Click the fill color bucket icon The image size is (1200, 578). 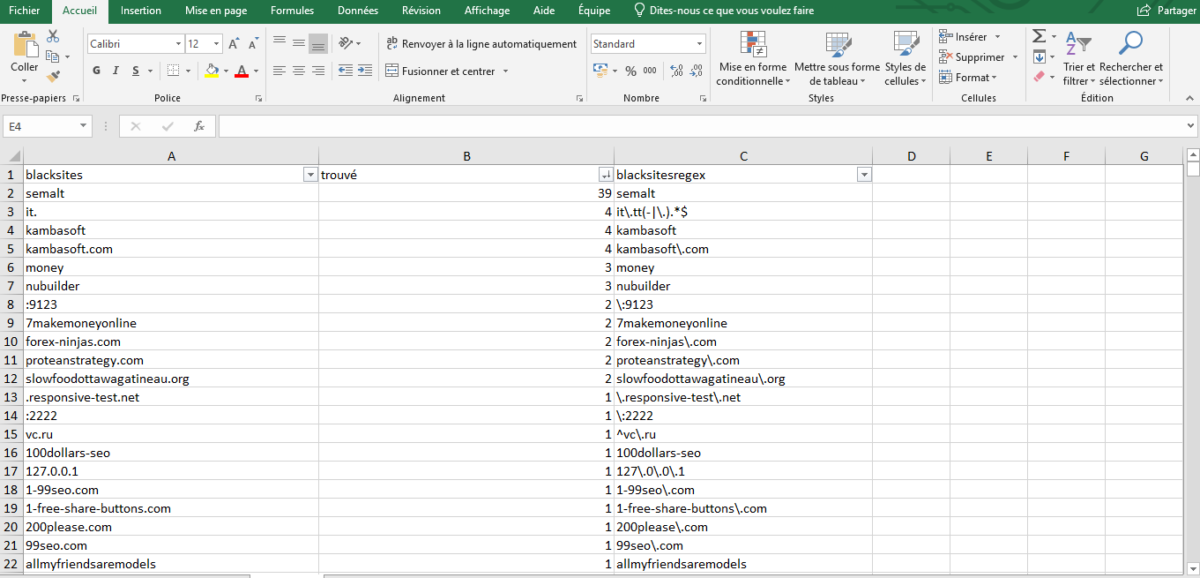211,71
